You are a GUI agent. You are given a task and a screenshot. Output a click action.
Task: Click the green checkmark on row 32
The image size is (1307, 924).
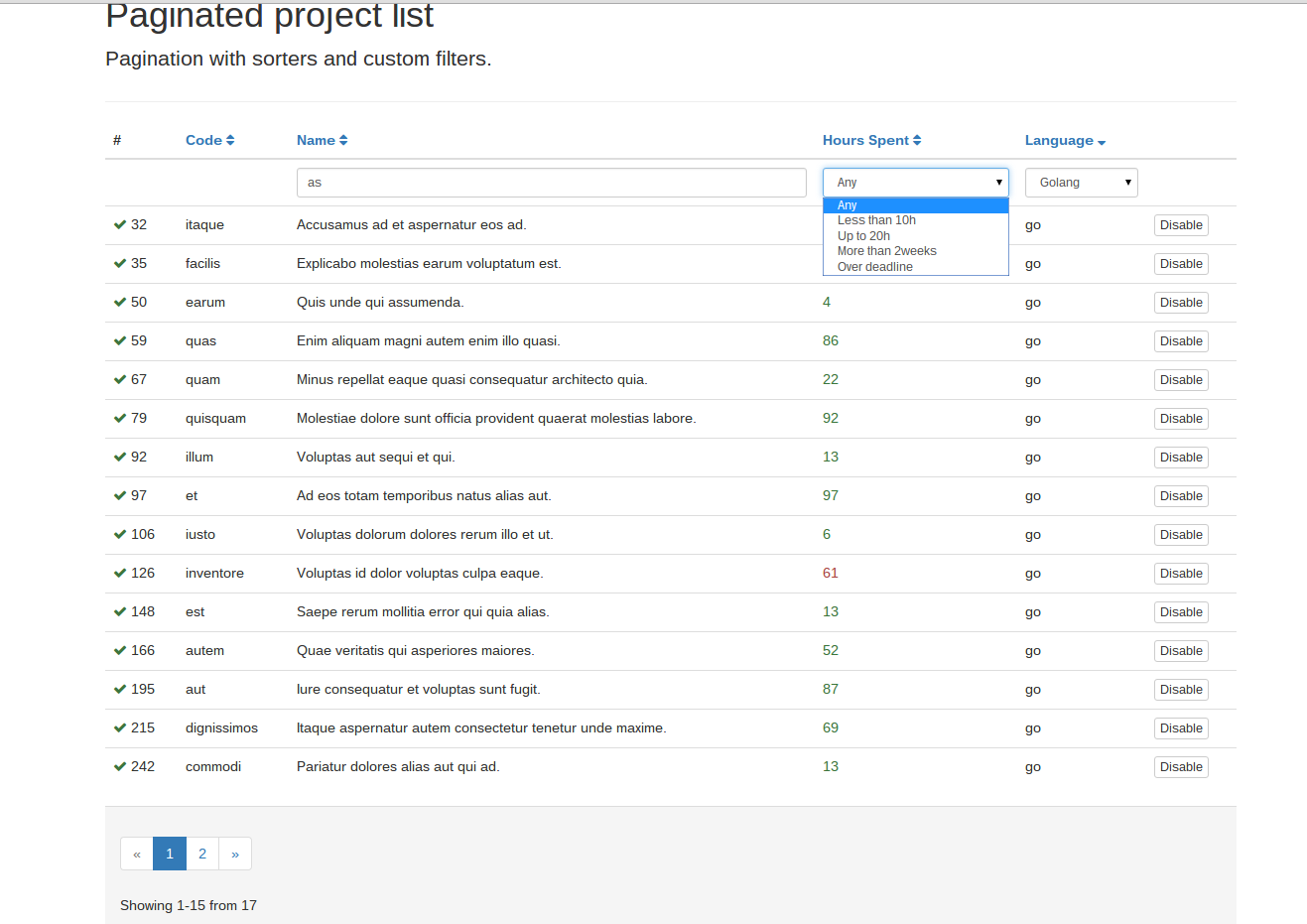pos(120,225)
